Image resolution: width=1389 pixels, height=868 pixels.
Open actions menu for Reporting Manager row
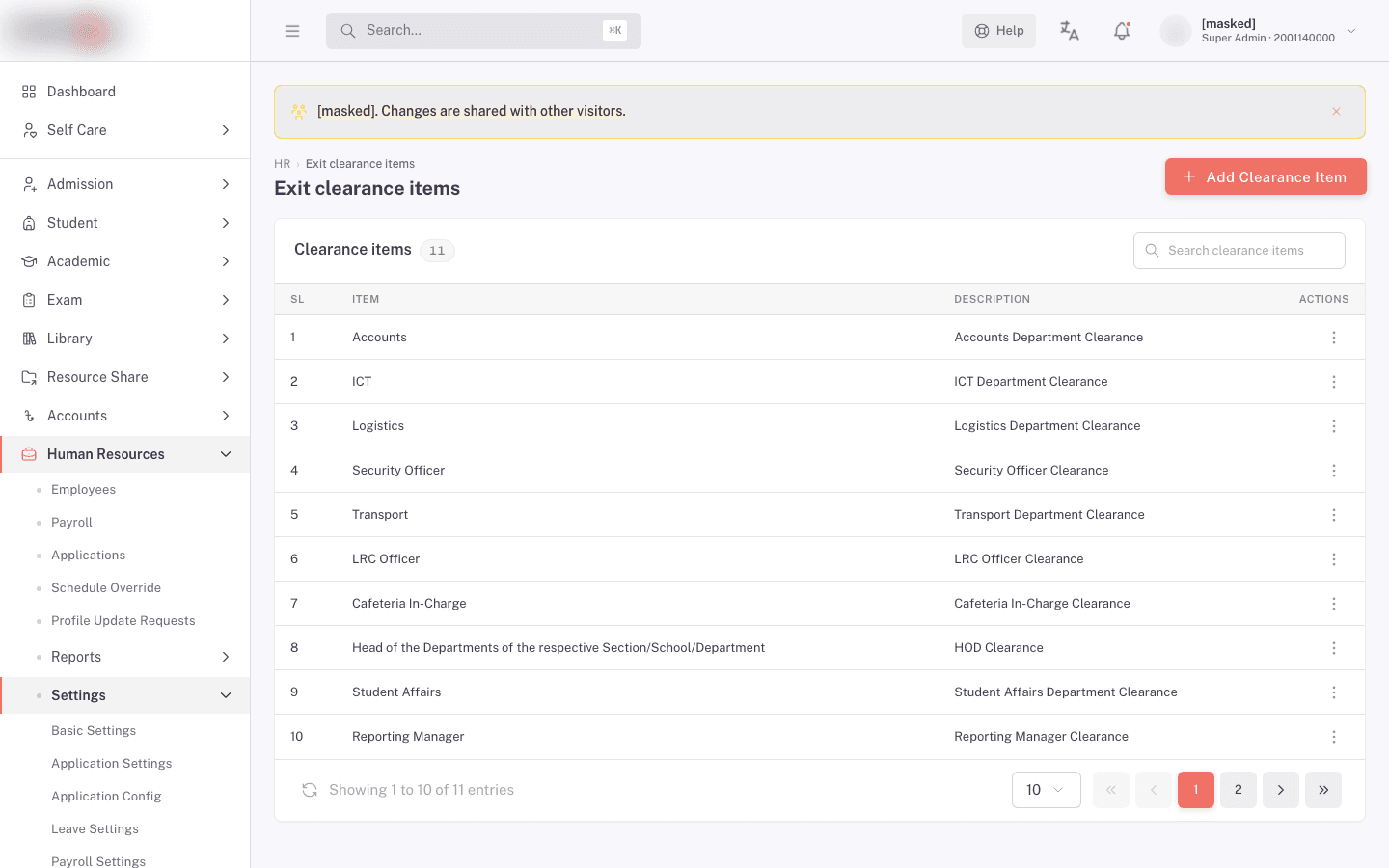[1334, 737]
